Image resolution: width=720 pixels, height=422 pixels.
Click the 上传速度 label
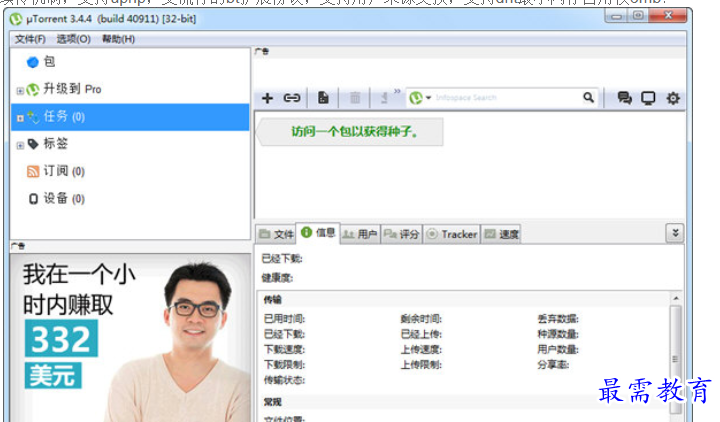tap(421, 349)
